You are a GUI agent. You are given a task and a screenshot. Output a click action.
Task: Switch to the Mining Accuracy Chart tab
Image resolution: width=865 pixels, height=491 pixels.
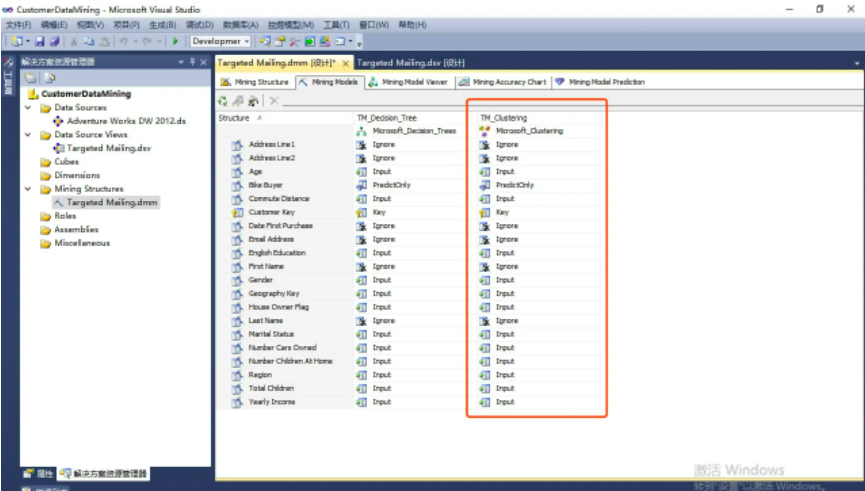click(x=502, y=82)
